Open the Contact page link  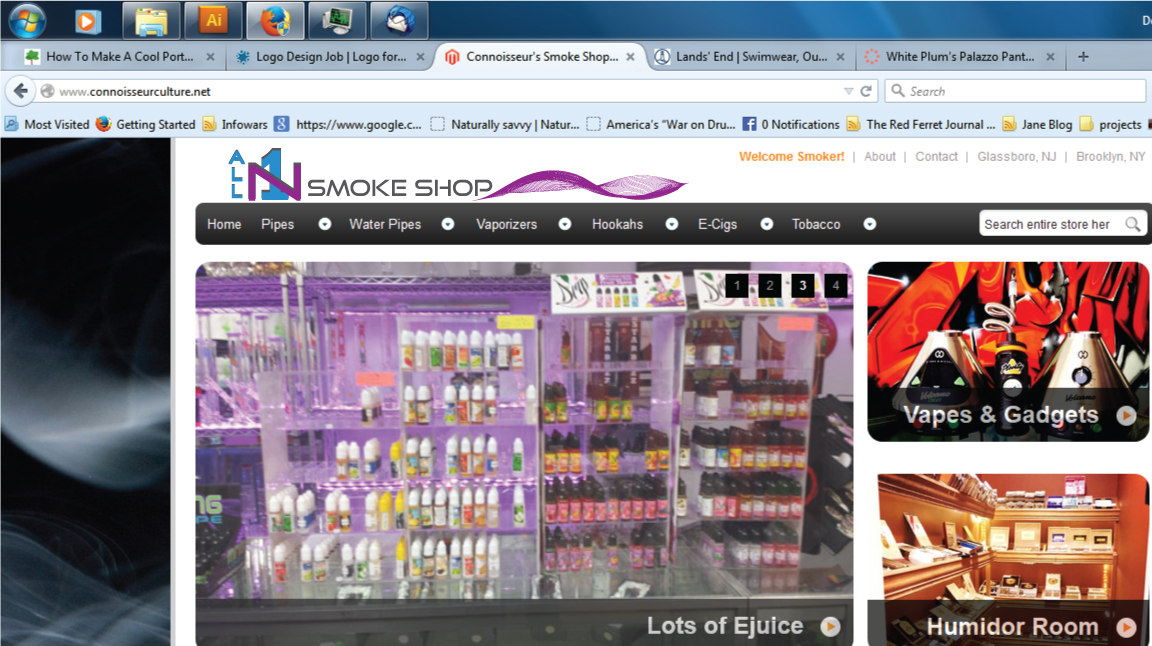pos(936,157)
